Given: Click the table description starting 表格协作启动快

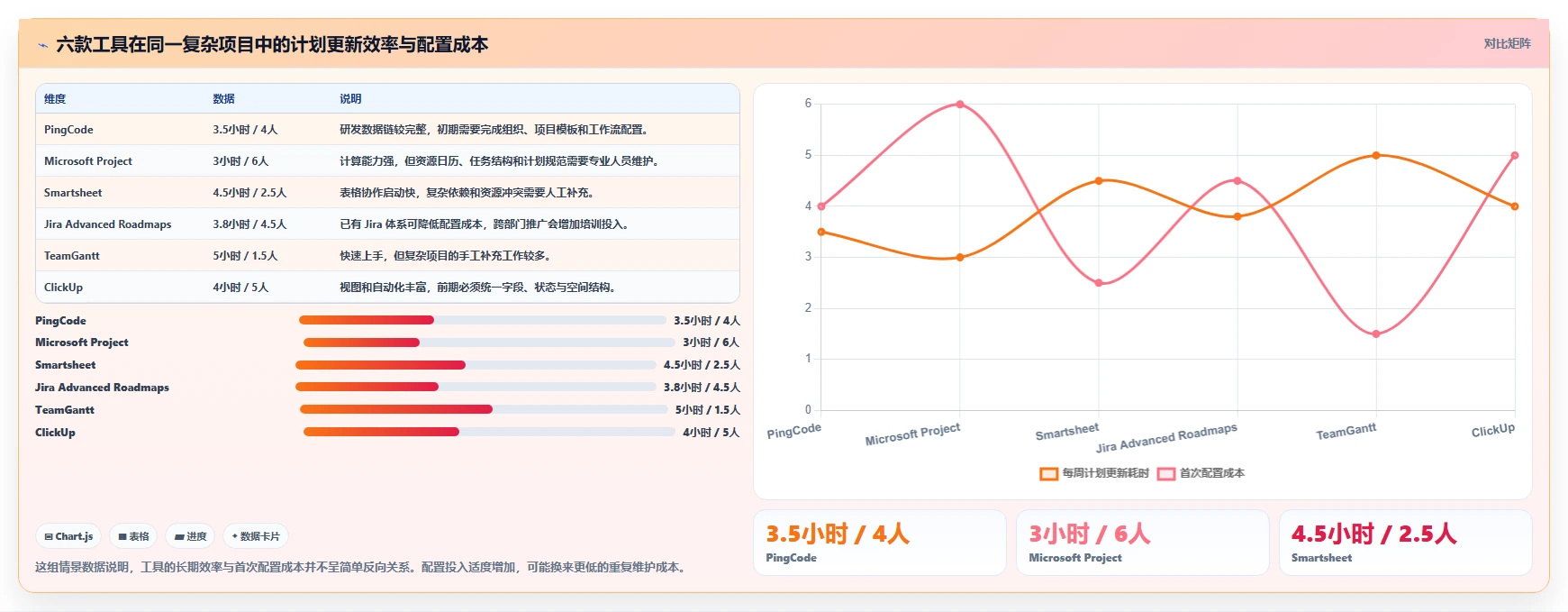Looking at the screenshot, I should 467,193.
